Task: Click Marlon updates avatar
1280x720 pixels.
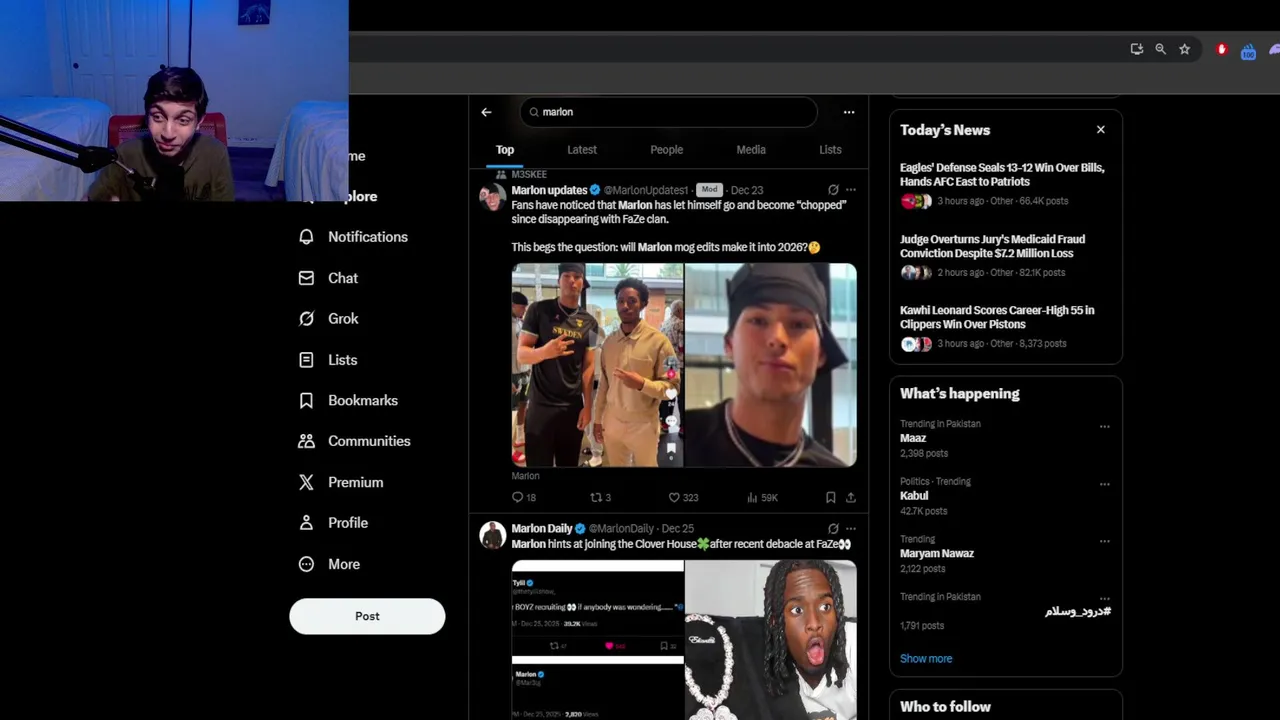Action: 492,197
